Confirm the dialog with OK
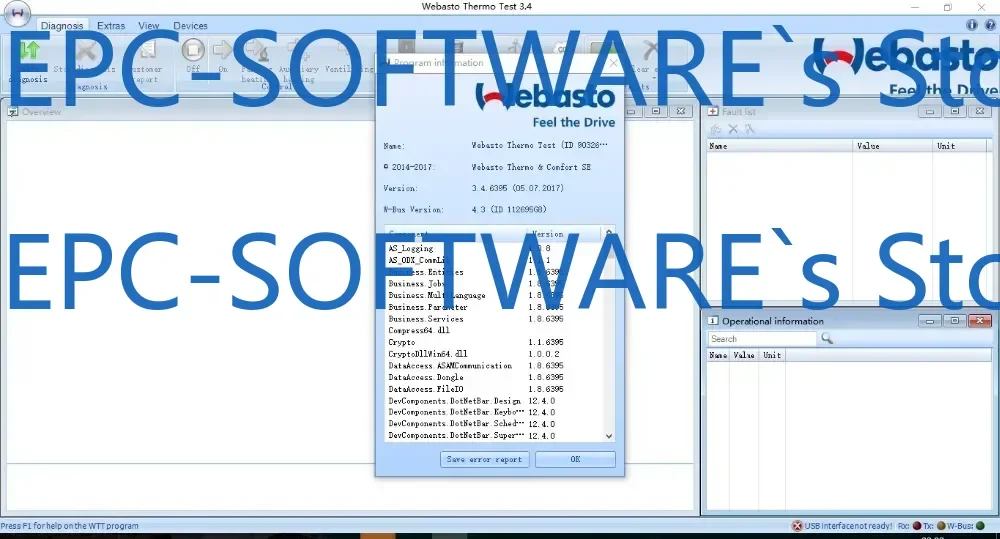Viewport: 1000px width, 539px height. 575,459
